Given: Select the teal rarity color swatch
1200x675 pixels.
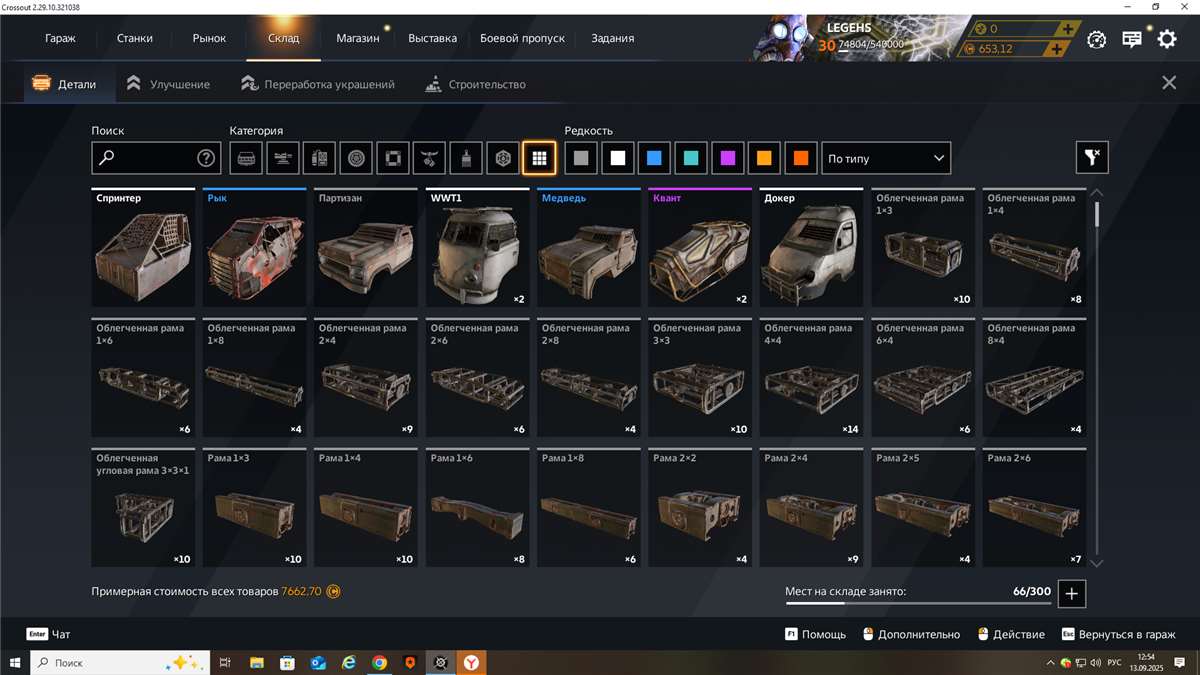Looking at the screenshot, I should [x=691, y=157].
